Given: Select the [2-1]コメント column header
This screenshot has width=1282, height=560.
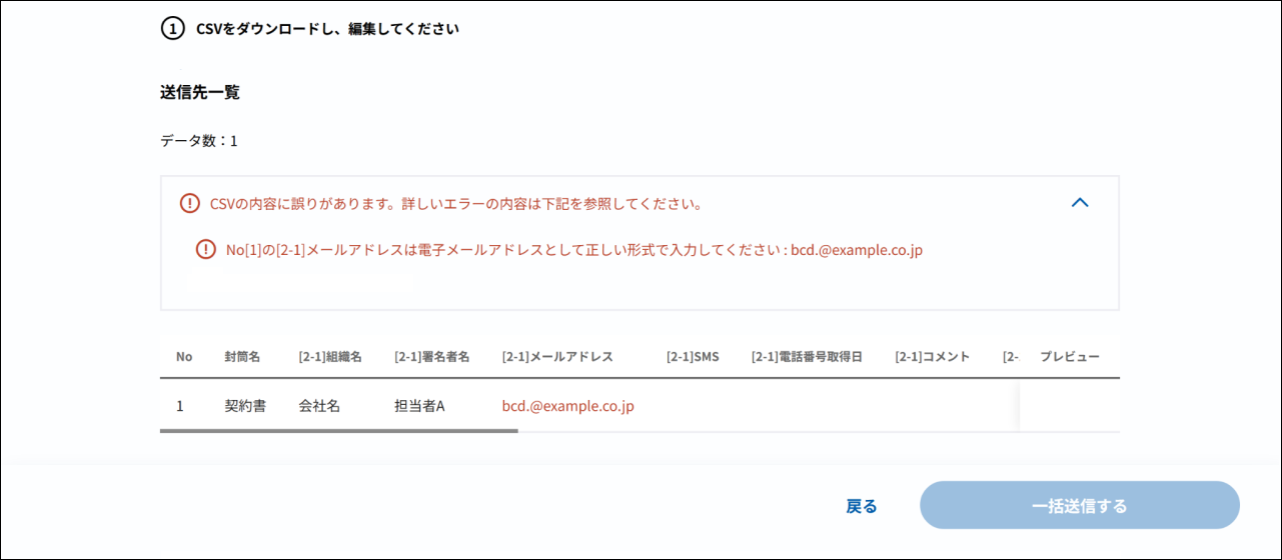Looking at the screenshot, I should (932, 357).
